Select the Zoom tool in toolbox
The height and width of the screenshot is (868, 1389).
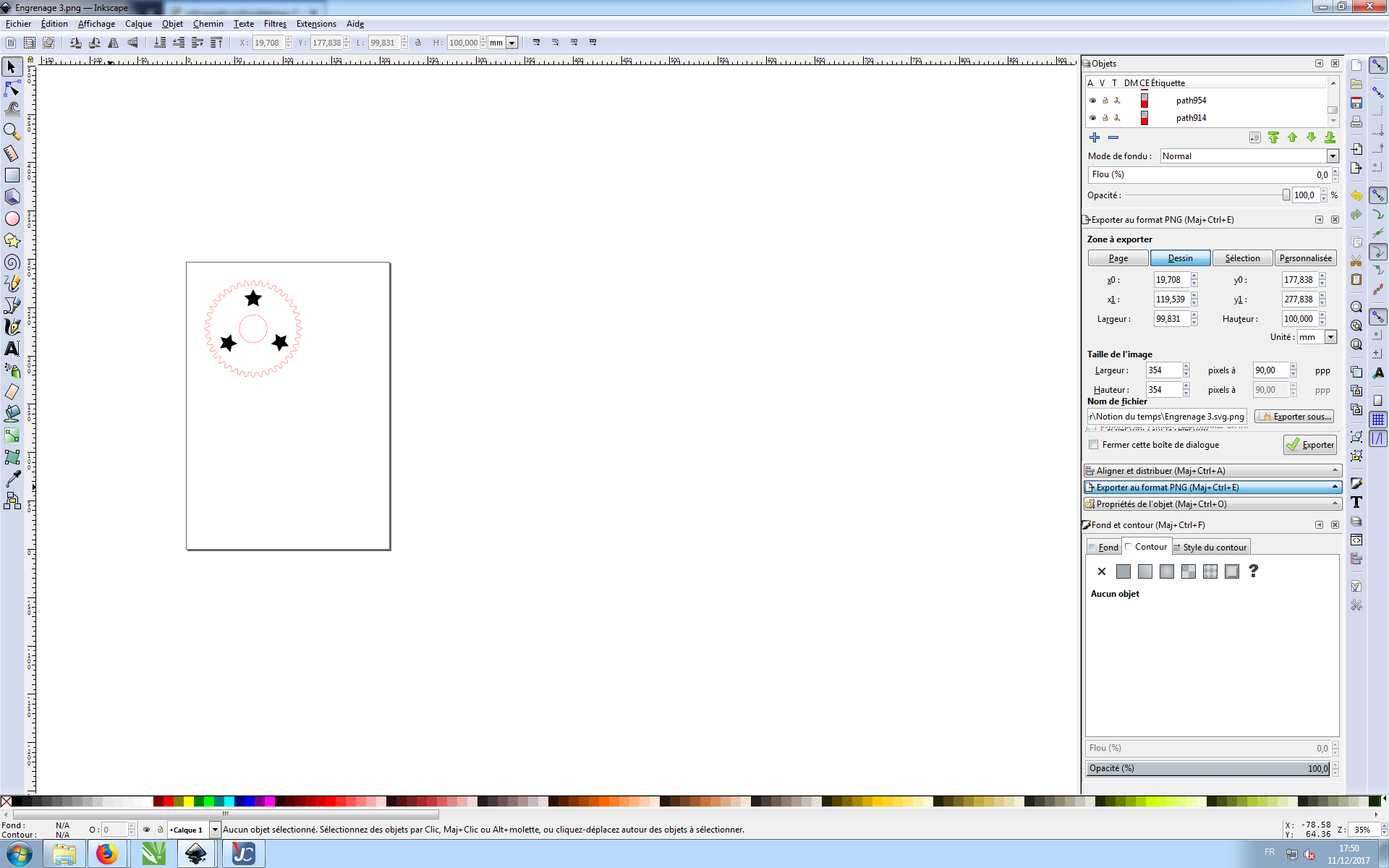(12, 132)
